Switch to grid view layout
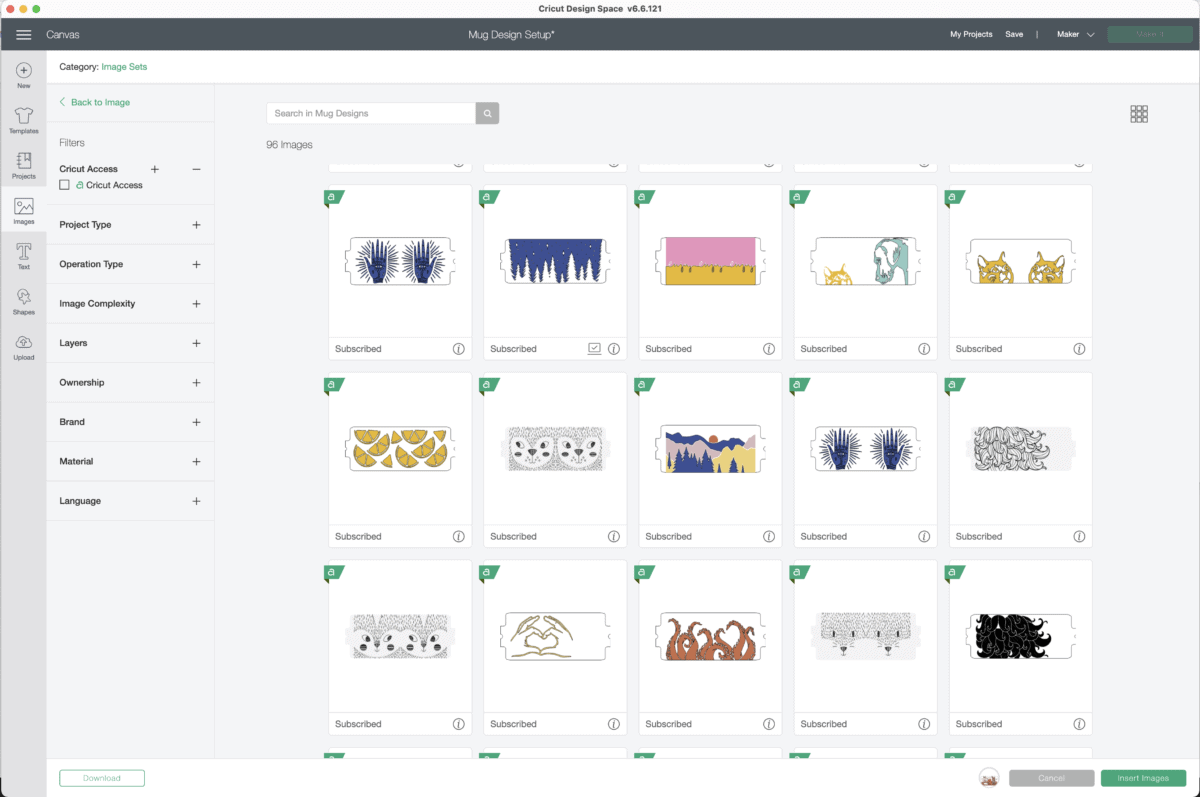 pos(1138,114)
